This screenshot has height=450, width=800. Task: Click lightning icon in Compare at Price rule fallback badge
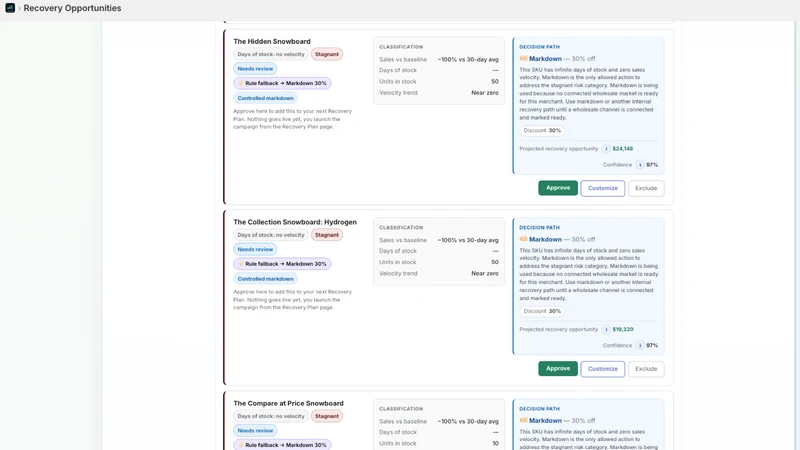click(x=241, y=445)
